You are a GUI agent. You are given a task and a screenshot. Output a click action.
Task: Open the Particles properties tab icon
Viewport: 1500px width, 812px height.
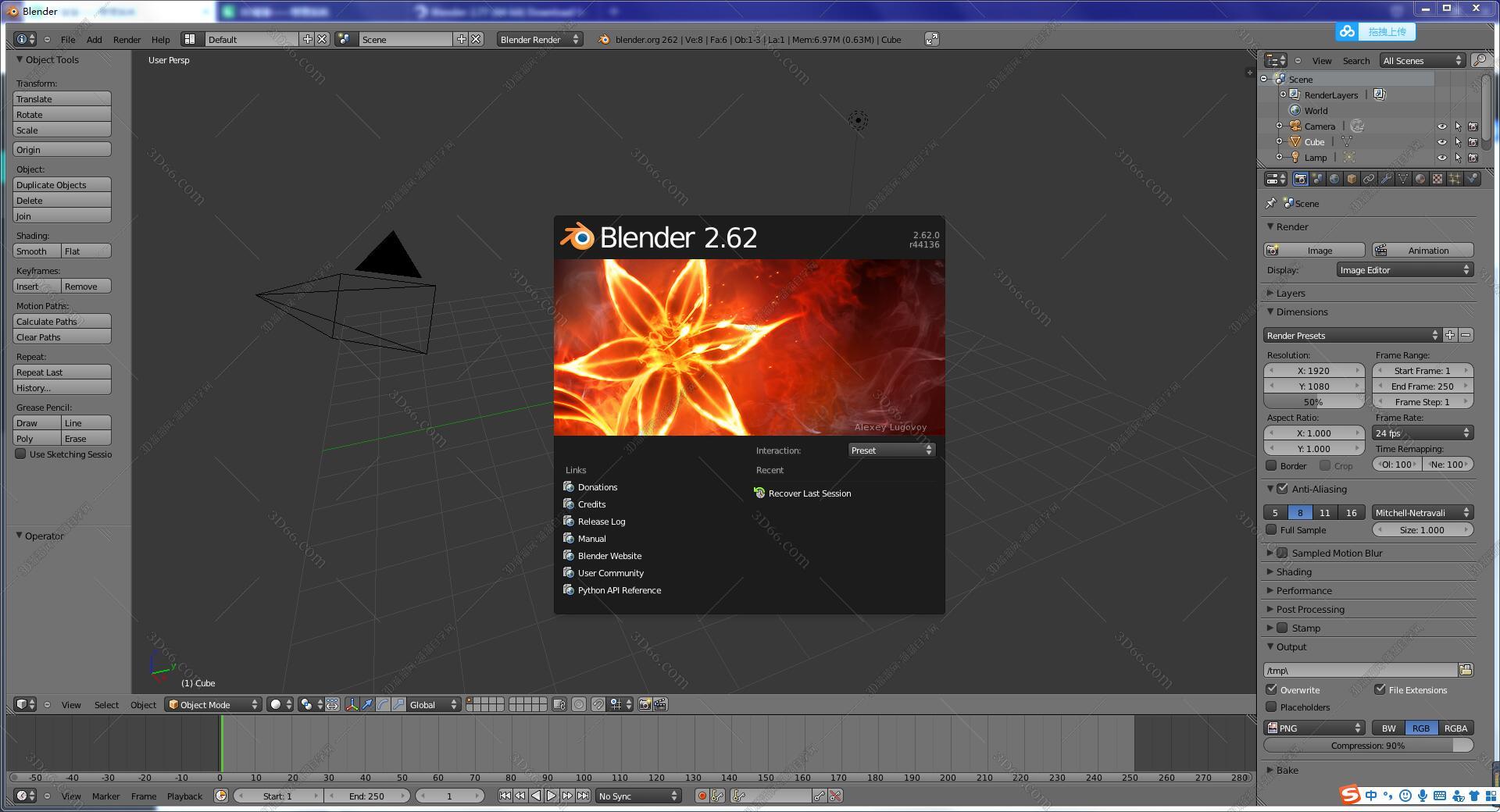(x=1455, y=179)
